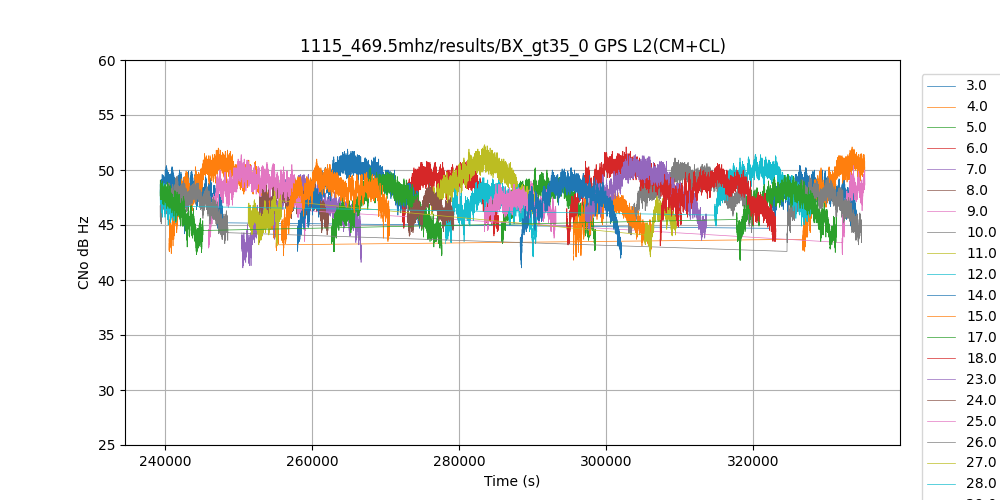This screenshot has width=1000, height=500.
Task: Toggle series 26.0 label in legend
Action: pyautogui.click(x=980, y=443)
